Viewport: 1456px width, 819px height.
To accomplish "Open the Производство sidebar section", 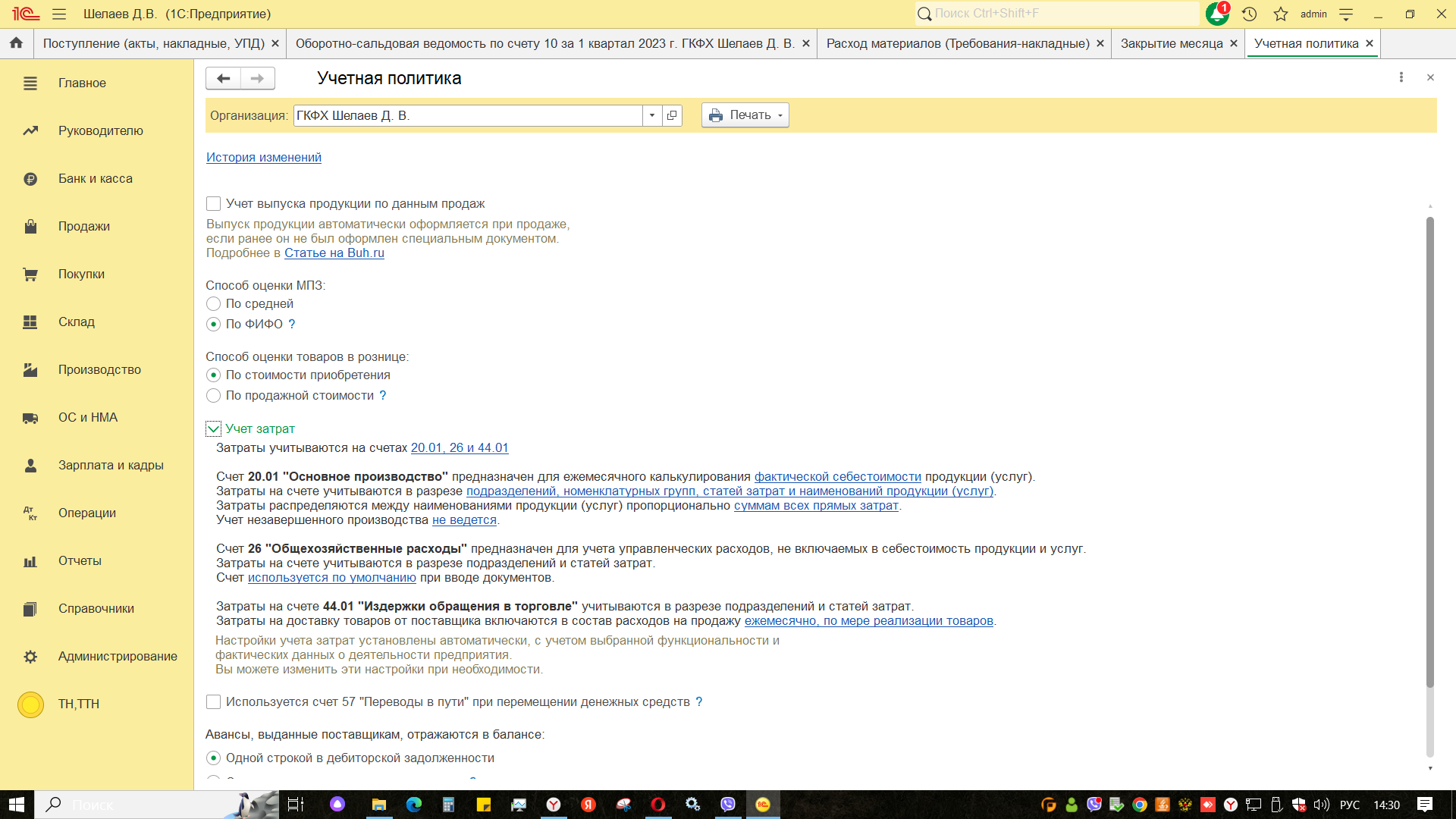I will 99,370.
